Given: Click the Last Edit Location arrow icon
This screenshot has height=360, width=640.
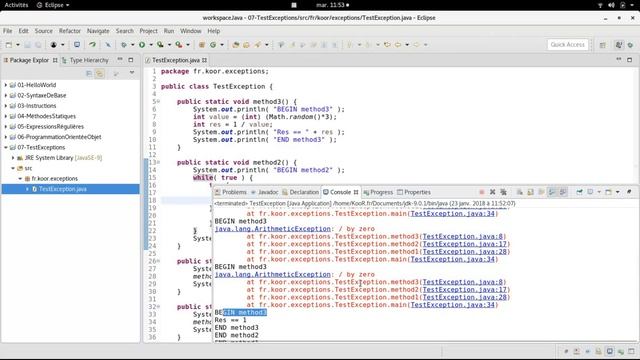Looking at the screenshot, I should click(x=387, y=45).
